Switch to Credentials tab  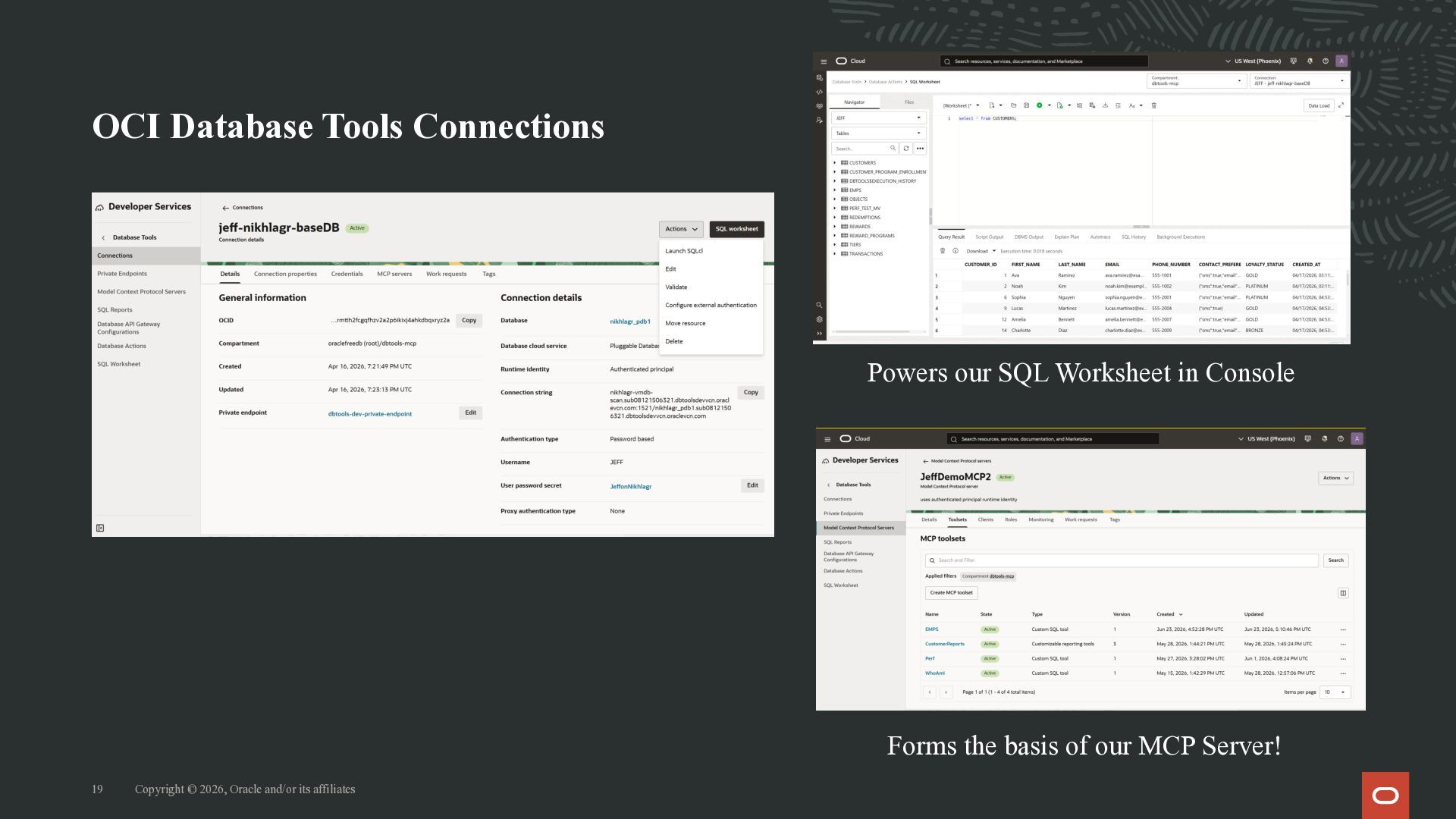(347, 274)
